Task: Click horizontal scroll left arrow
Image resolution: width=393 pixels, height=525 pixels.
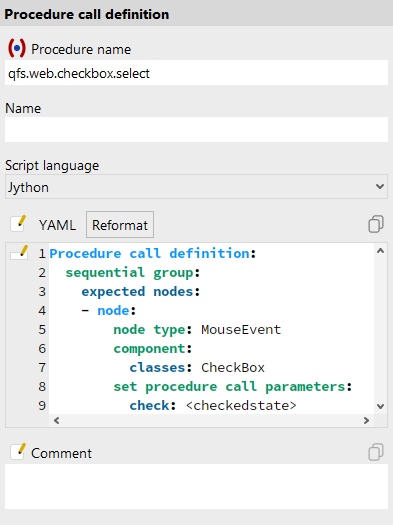Action: click(57, 420)
